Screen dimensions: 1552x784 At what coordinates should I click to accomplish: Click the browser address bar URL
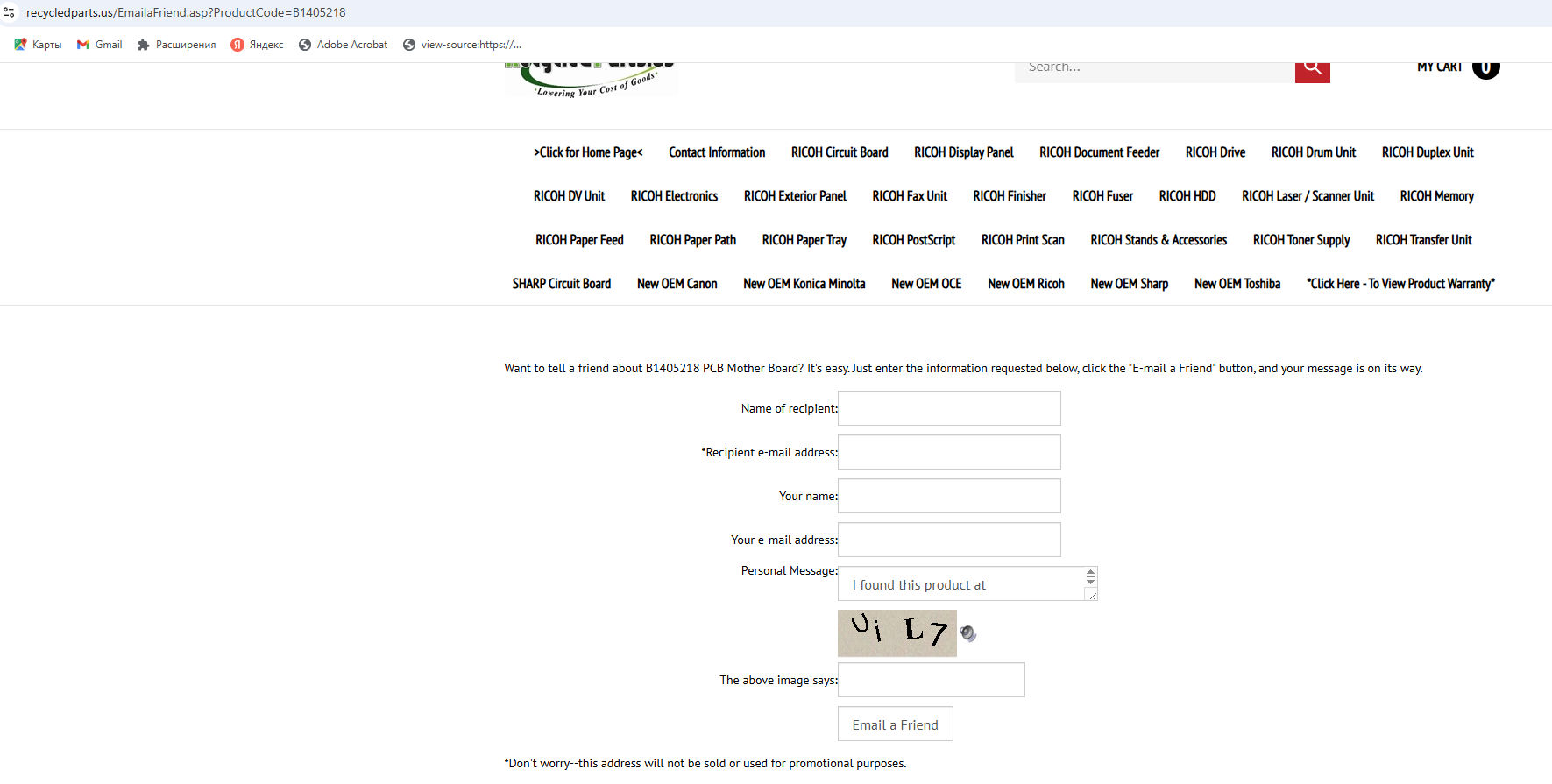point(186,13)
